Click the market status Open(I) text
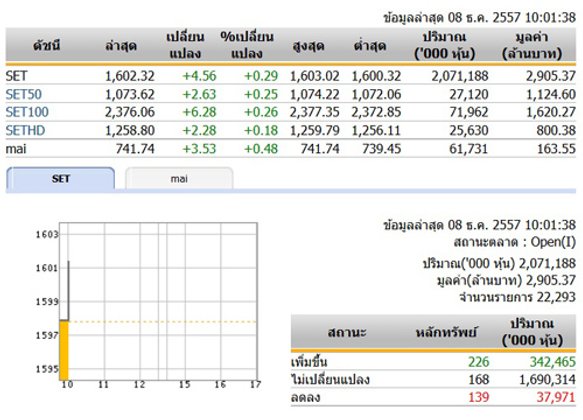 point(553,242)
